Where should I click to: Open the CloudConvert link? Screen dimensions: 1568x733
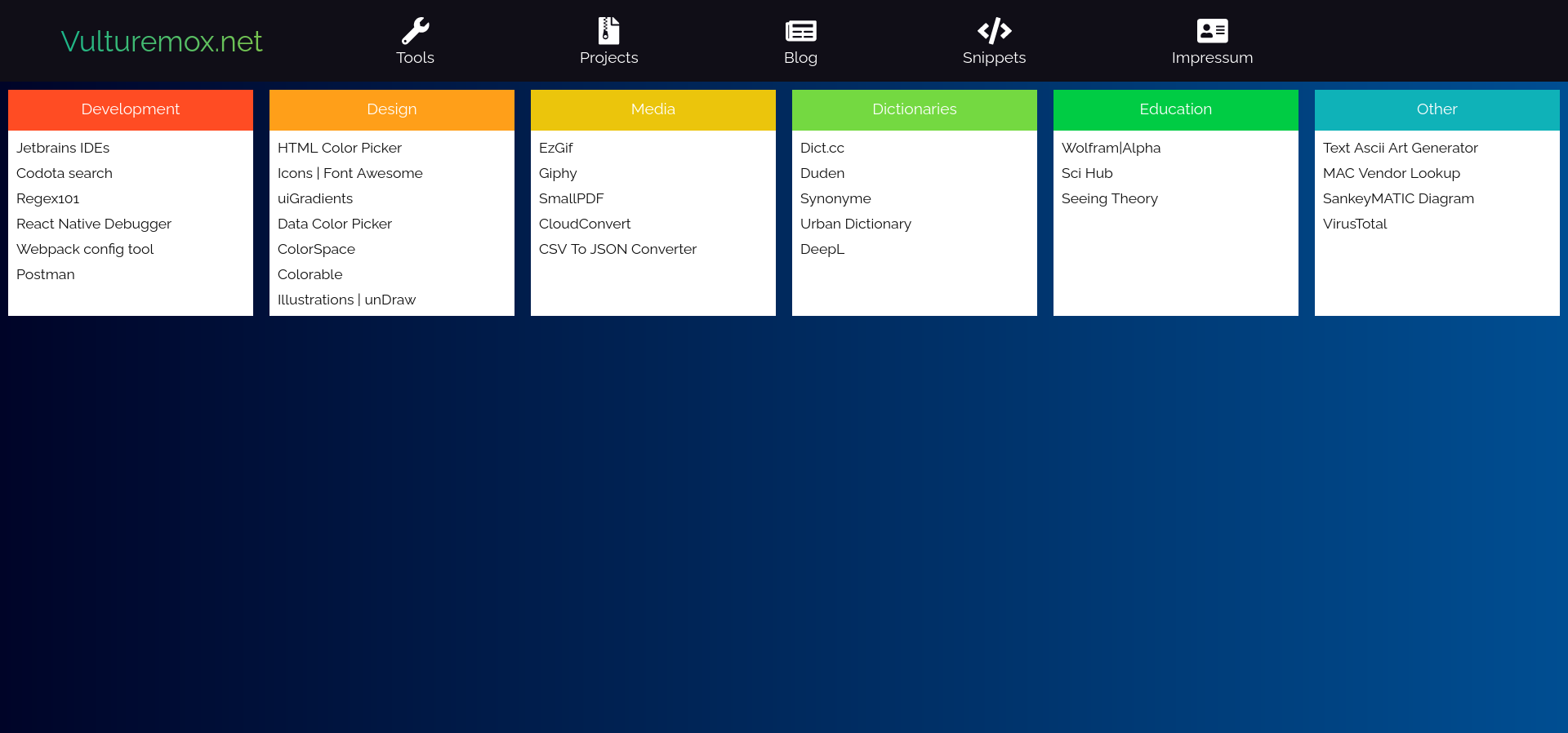click(585, 224)
